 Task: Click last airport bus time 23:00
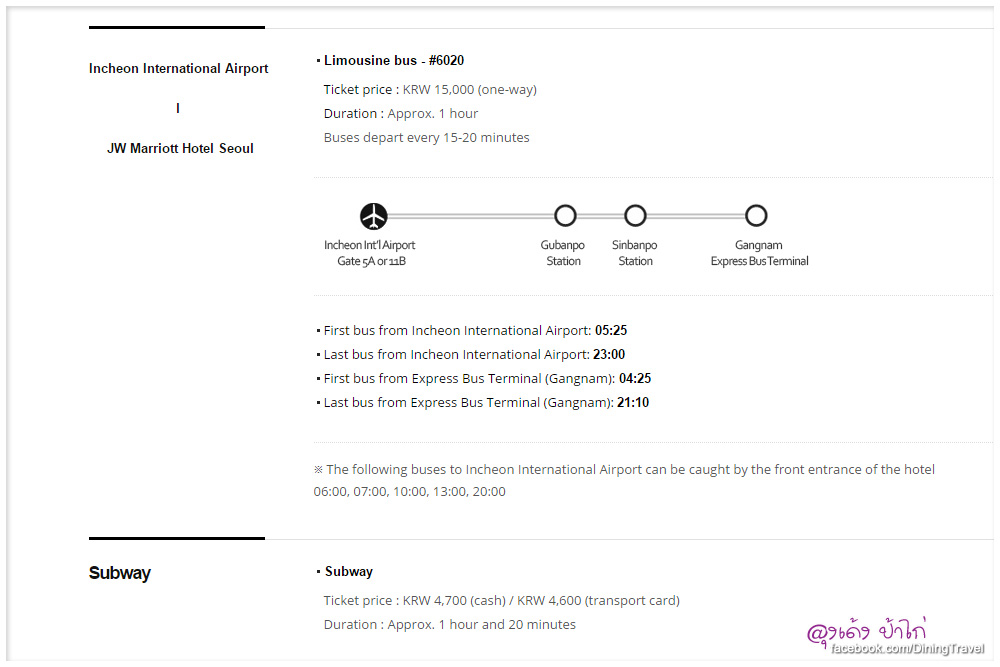point(608,355)
